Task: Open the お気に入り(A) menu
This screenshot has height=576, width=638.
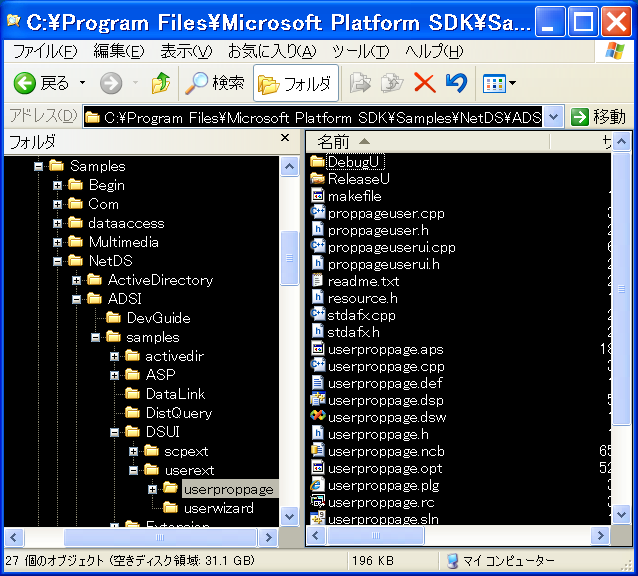Action: pos(272,52)
